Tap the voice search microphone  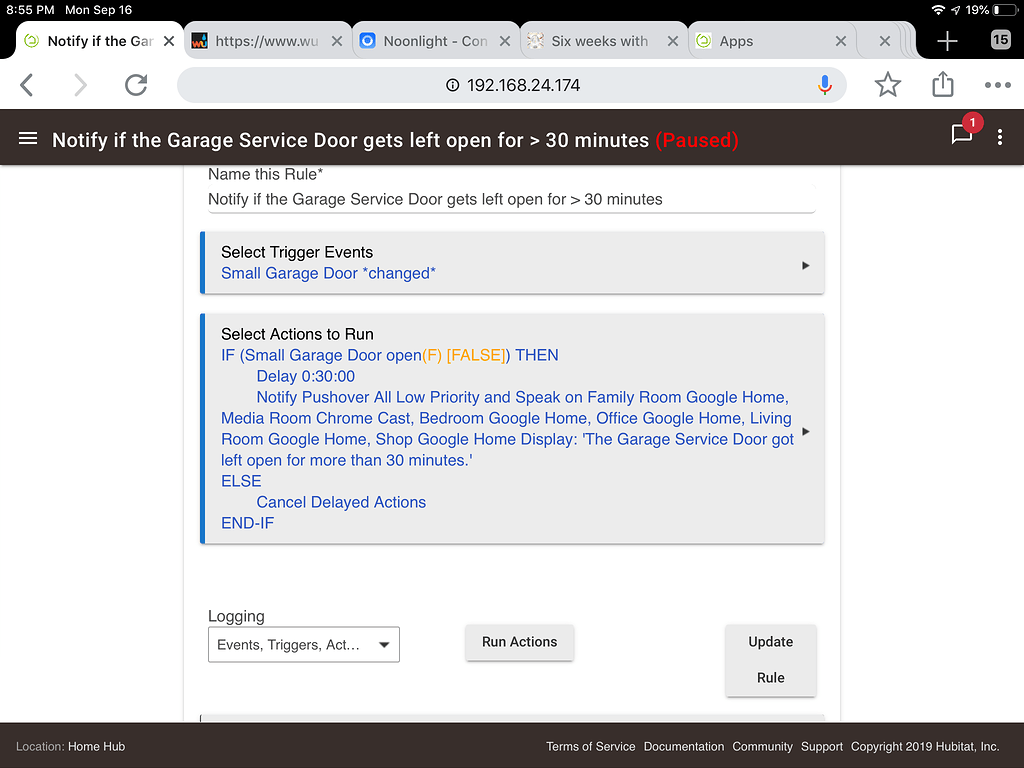(x=825, y=85)
